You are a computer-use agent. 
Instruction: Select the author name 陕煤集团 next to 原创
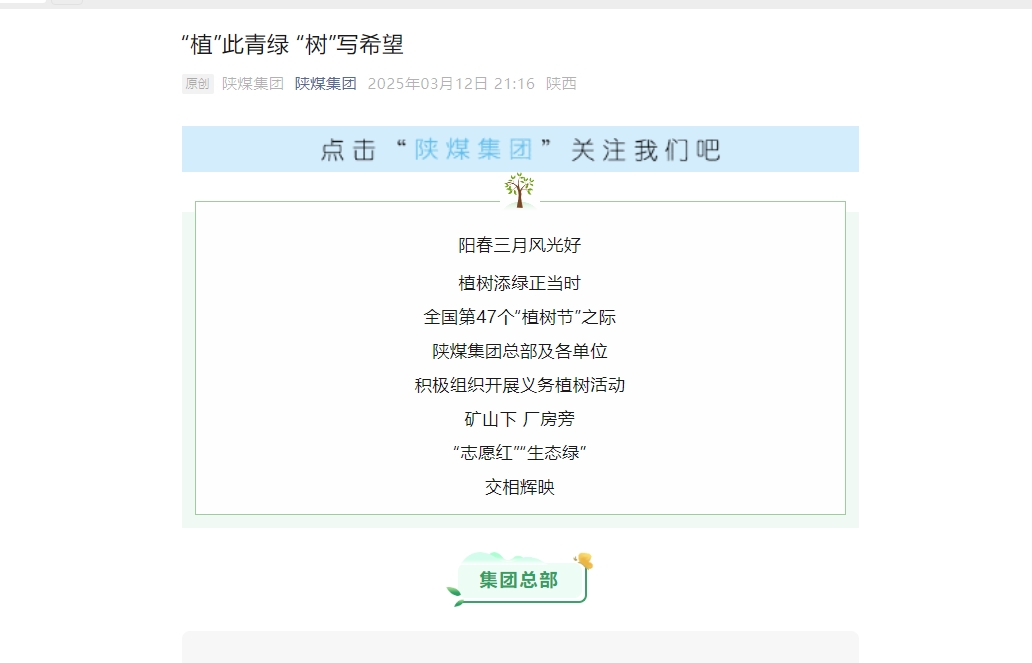tap(250, 84)
